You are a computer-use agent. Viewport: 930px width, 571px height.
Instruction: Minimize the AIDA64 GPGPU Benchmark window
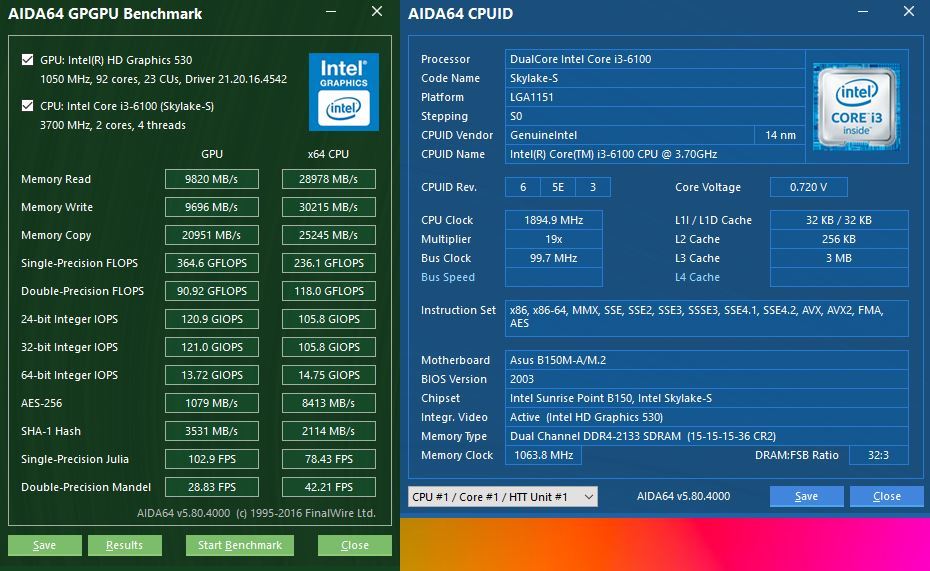coord(331,12)
